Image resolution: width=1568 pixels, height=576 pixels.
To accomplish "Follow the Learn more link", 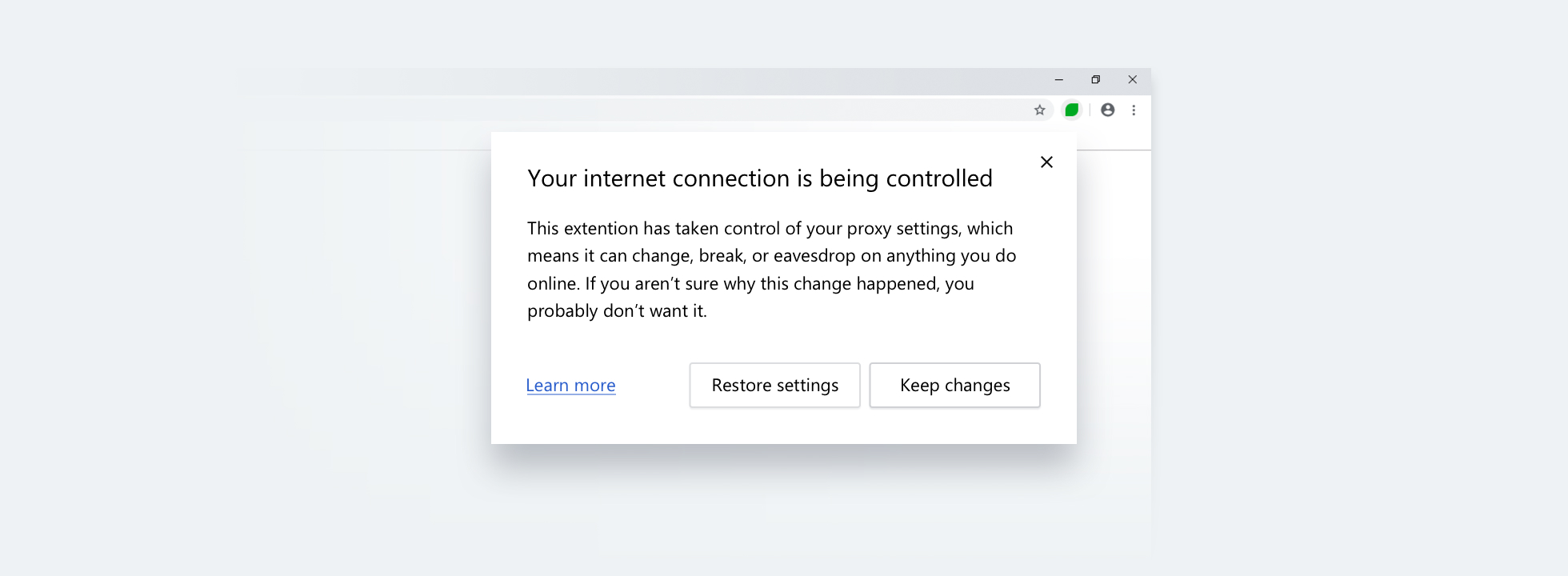I will 570,386.
